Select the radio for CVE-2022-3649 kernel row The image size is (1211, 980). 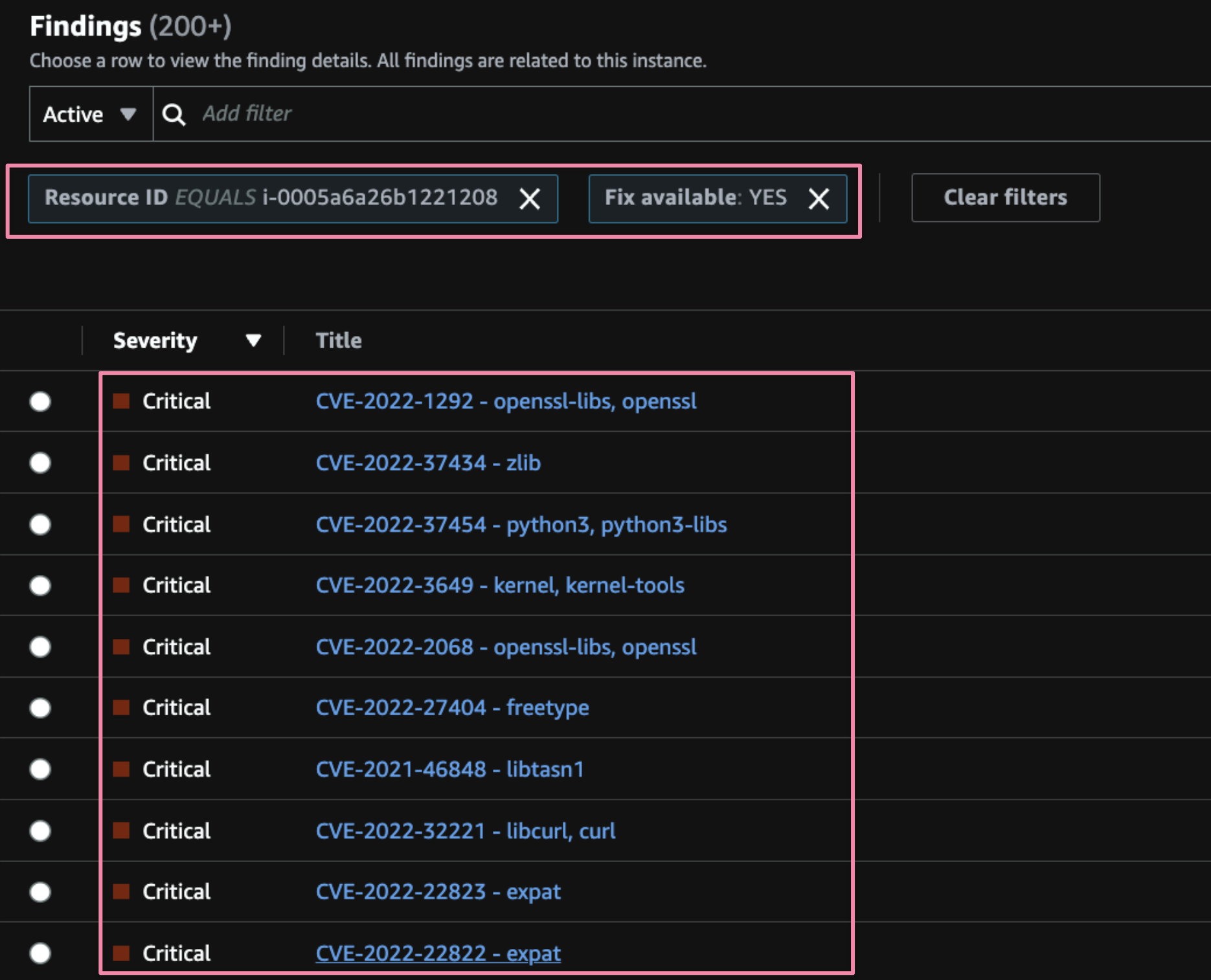[x=40, y=585]
